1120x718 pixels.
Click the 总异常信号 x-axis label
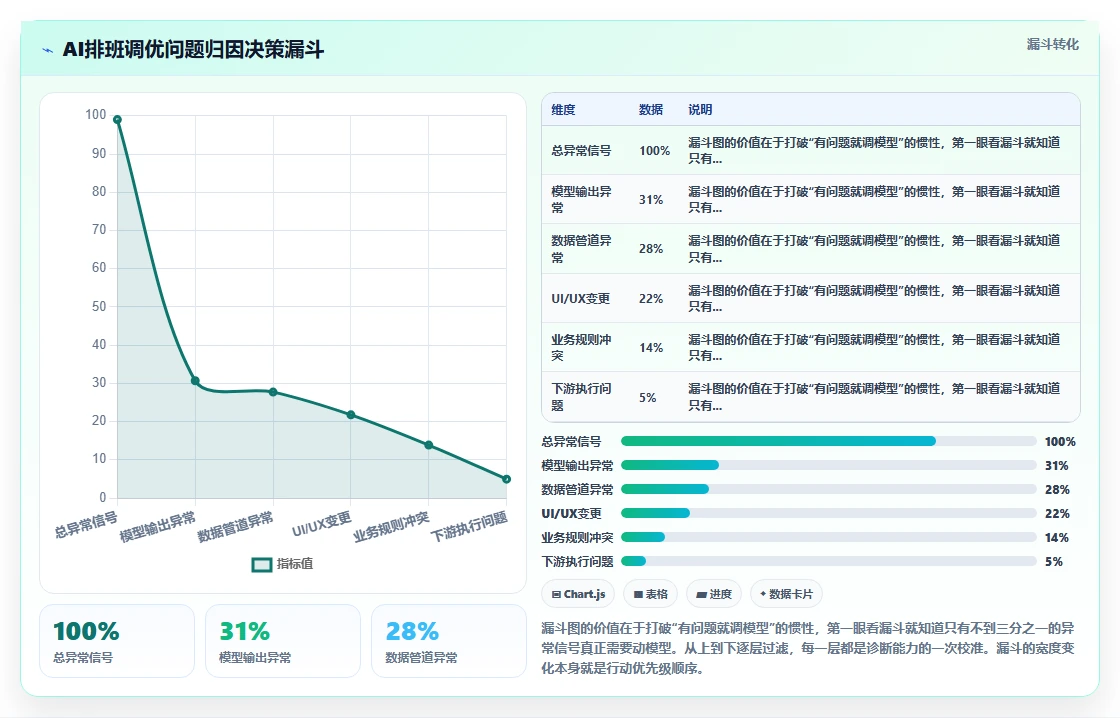(x=86, y=524)
